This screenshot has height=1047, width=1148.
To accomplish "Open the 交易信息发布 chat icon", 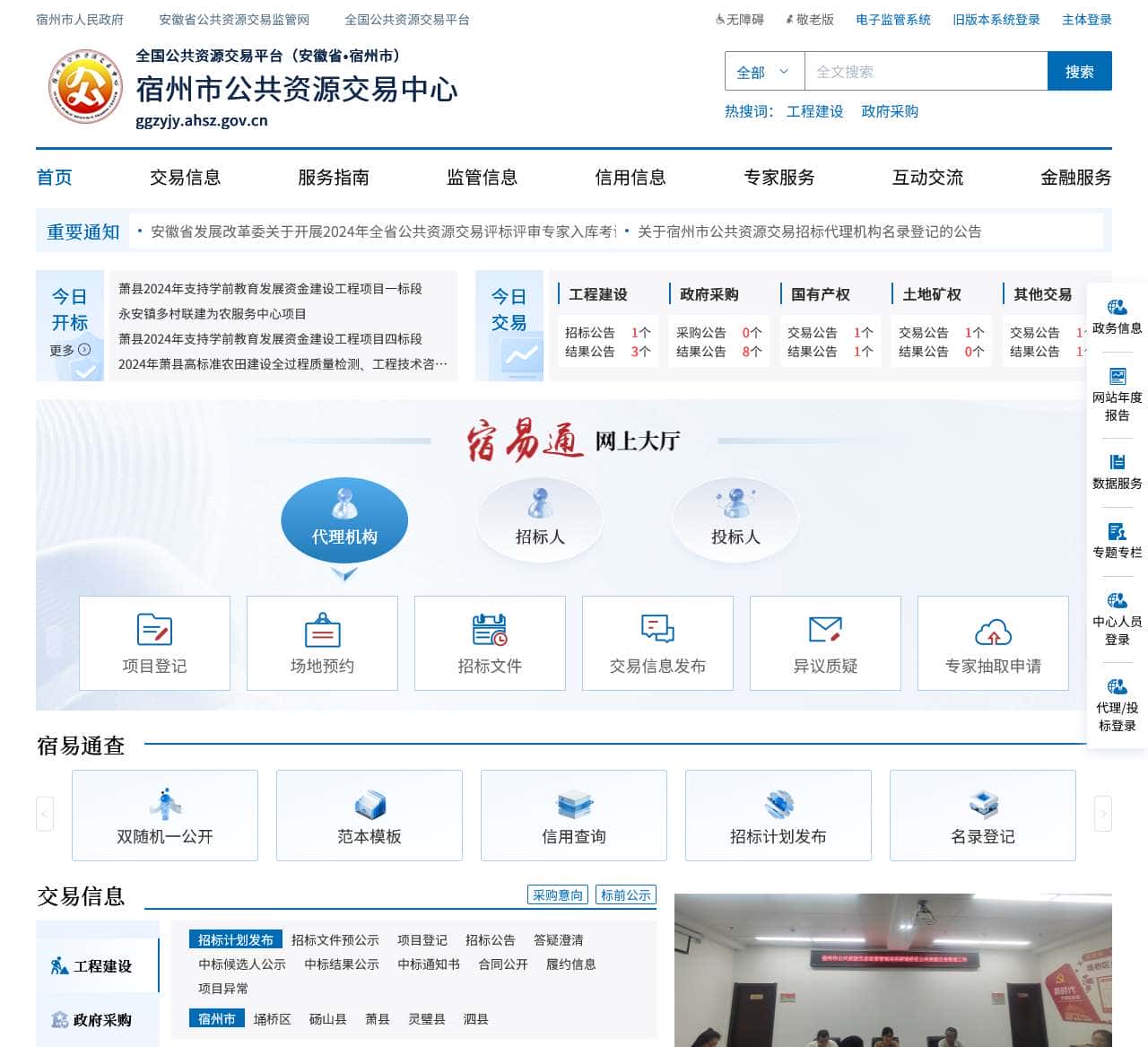I will pyautogui.click(x=657, y=643).
